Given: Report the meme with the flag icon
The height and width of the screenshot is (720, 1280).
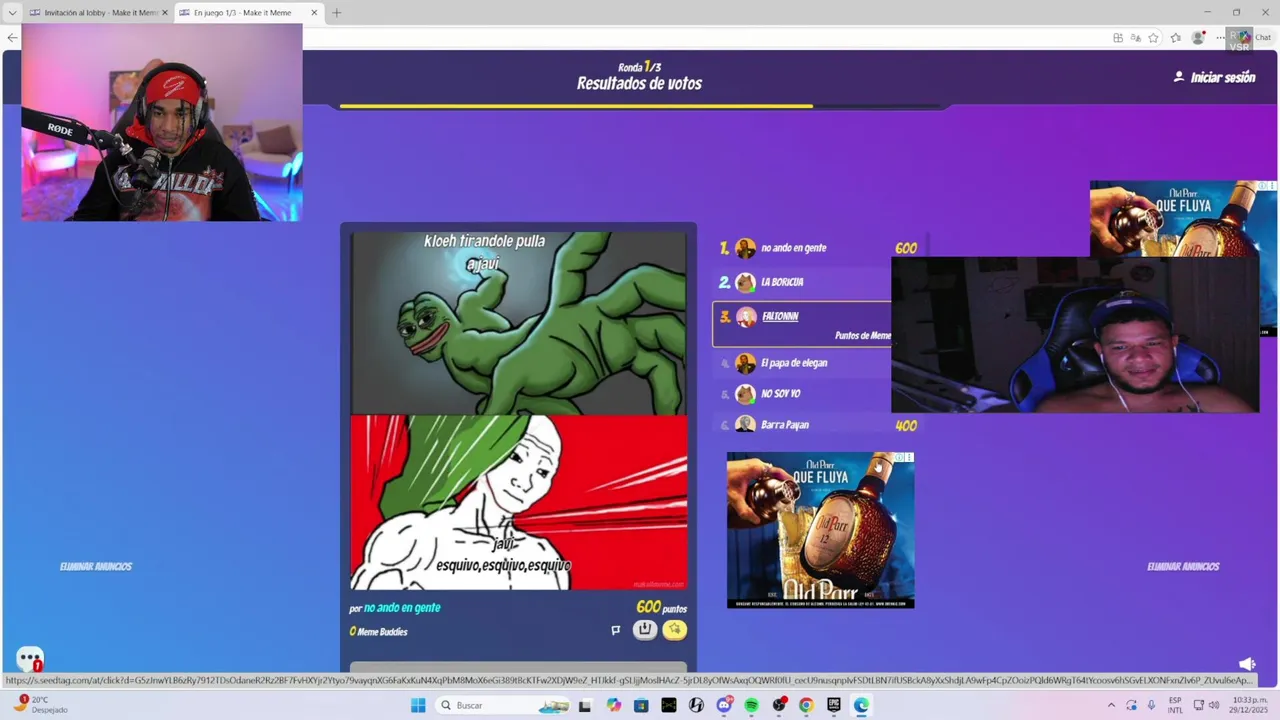Looking at the screenshot, I should coord(615,630).
